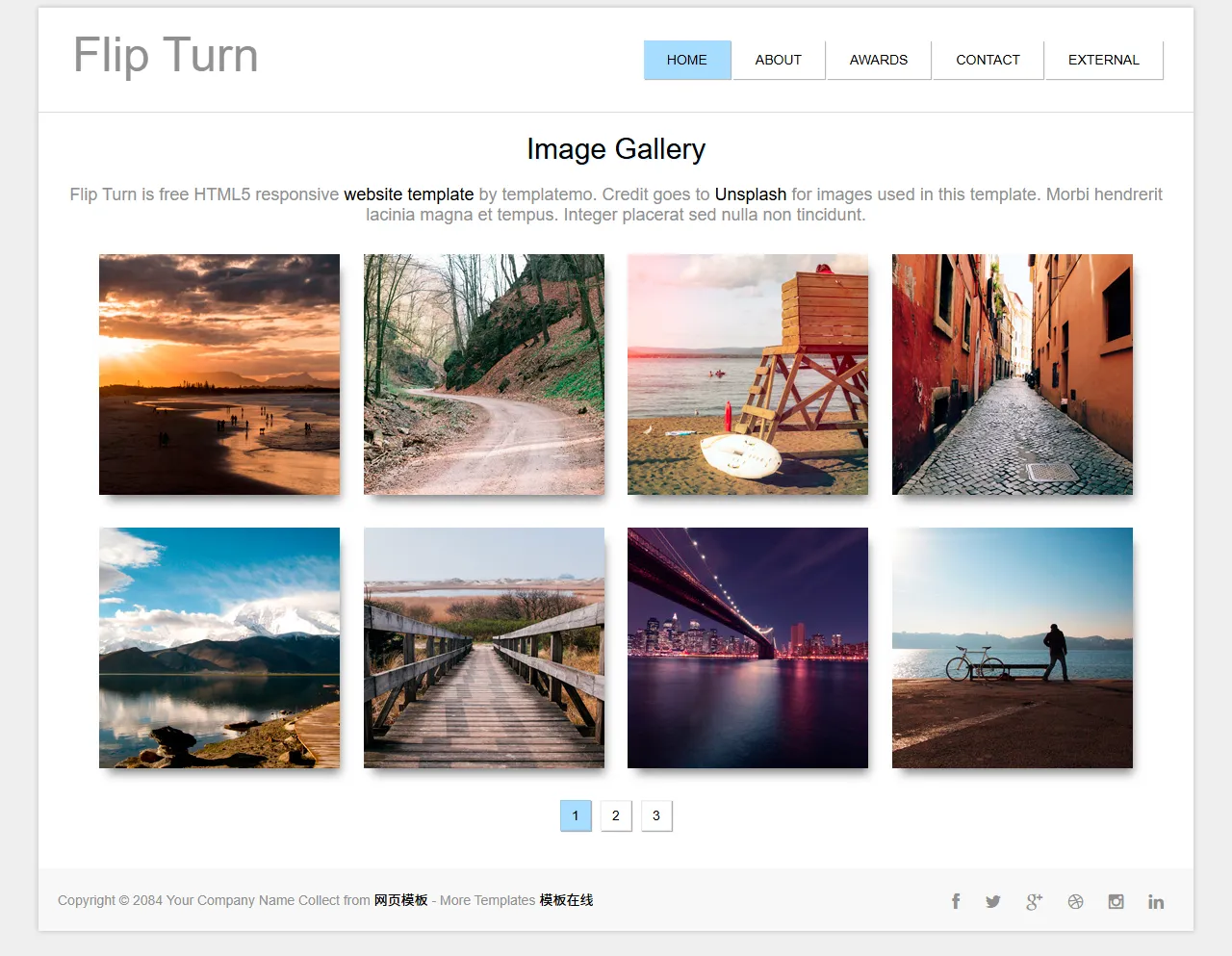Select the AWARDS menu item
The height and width of the screenshot is (956, 1232).
(x=878, y=60)
